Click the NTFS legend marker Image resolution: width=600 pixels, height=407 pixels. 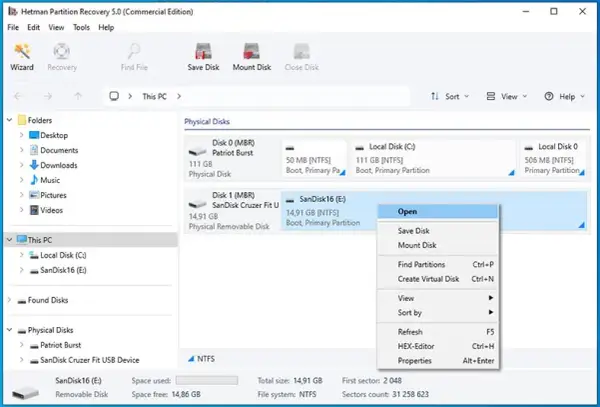coord(191,359)
